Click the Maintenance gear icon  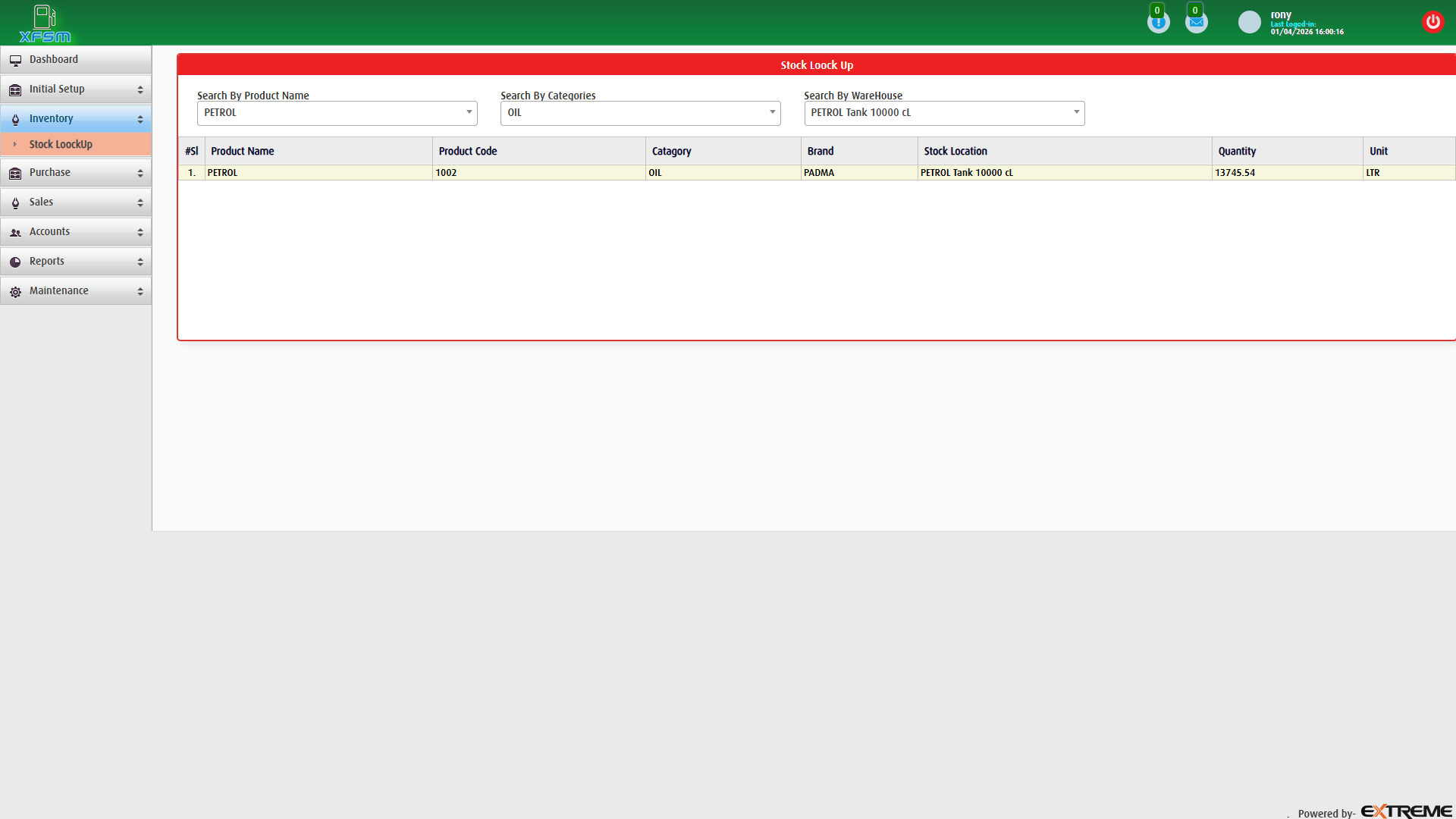(16, 291)
